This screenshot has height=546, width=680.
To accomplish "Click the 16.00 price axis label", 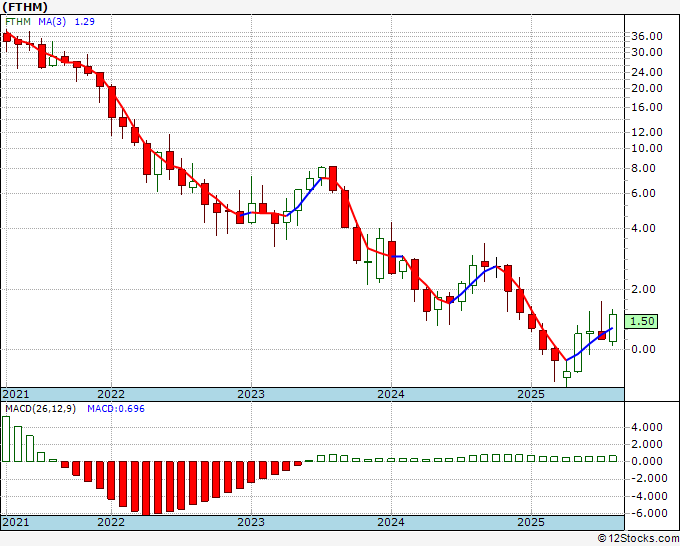I will click(x=647, y=108).
